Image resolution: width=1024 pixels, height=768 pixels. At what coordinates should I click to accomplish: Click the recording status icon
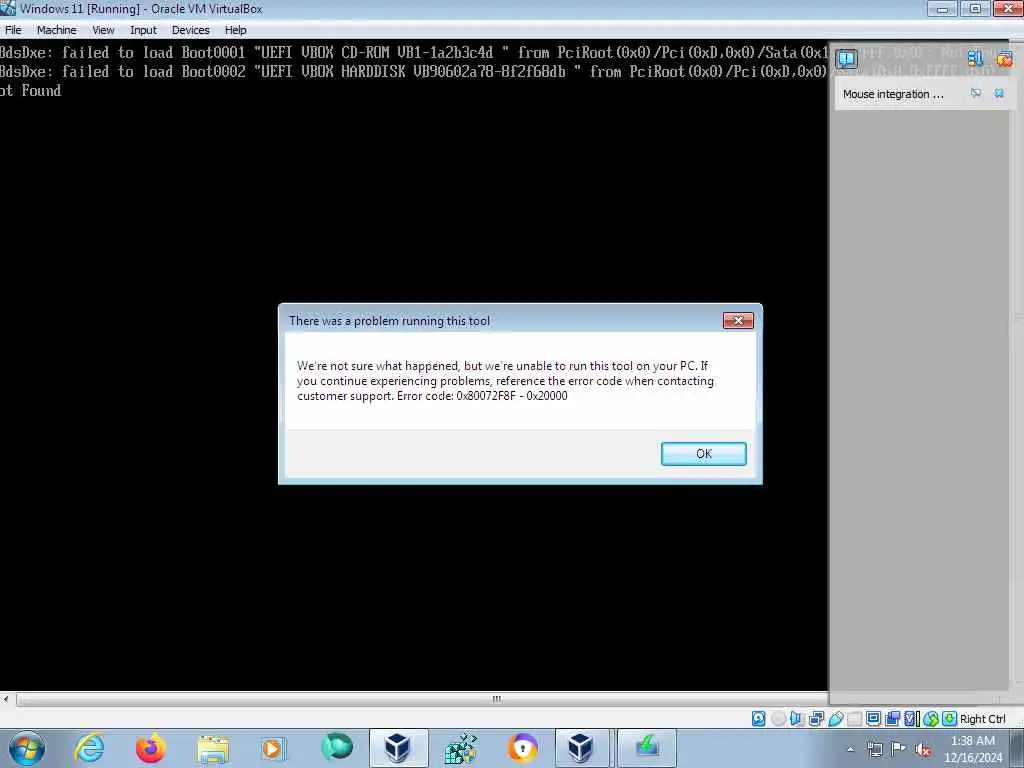click(892, 719)
